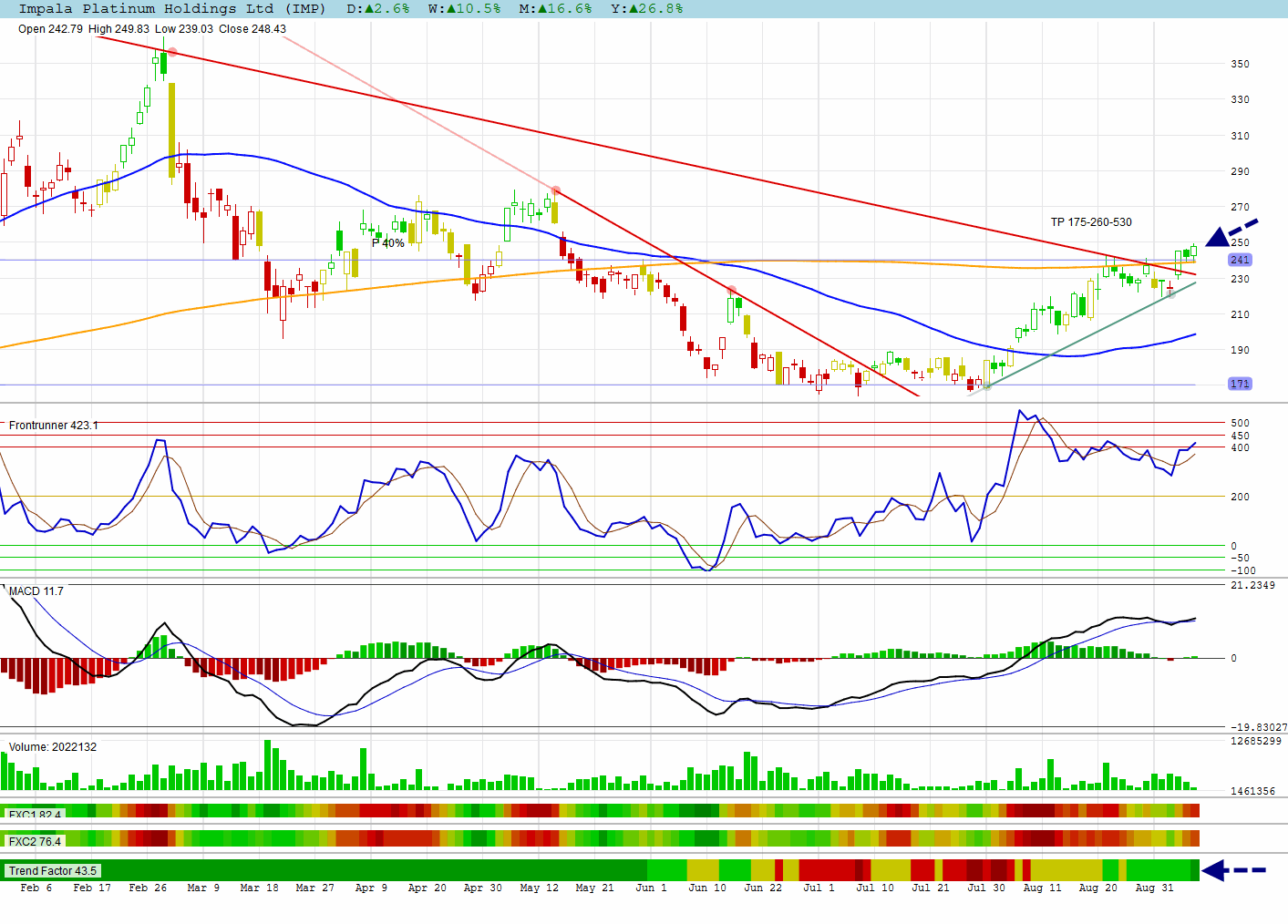
Task: Click the Impala Platinum Holdings title
Action: [172, 8]
